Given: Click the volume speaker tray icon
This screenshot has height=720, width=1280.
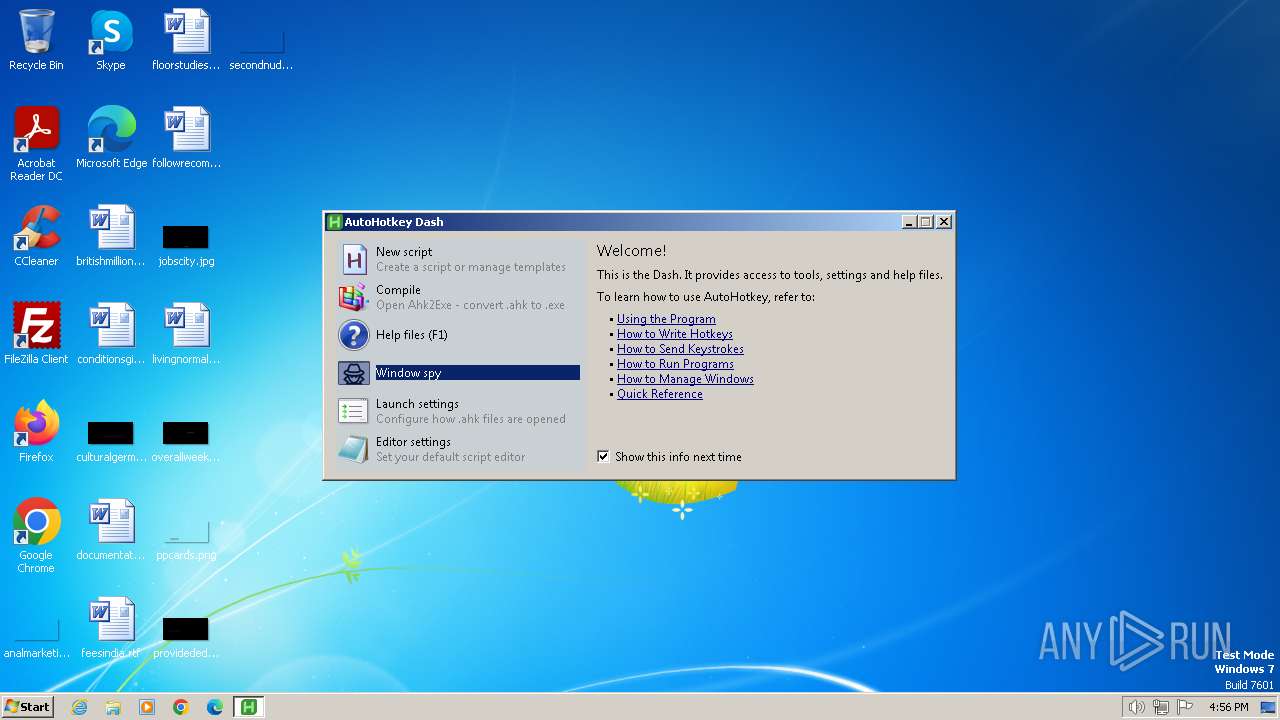Looking at the screenshot, I should tap(1136, 707).
